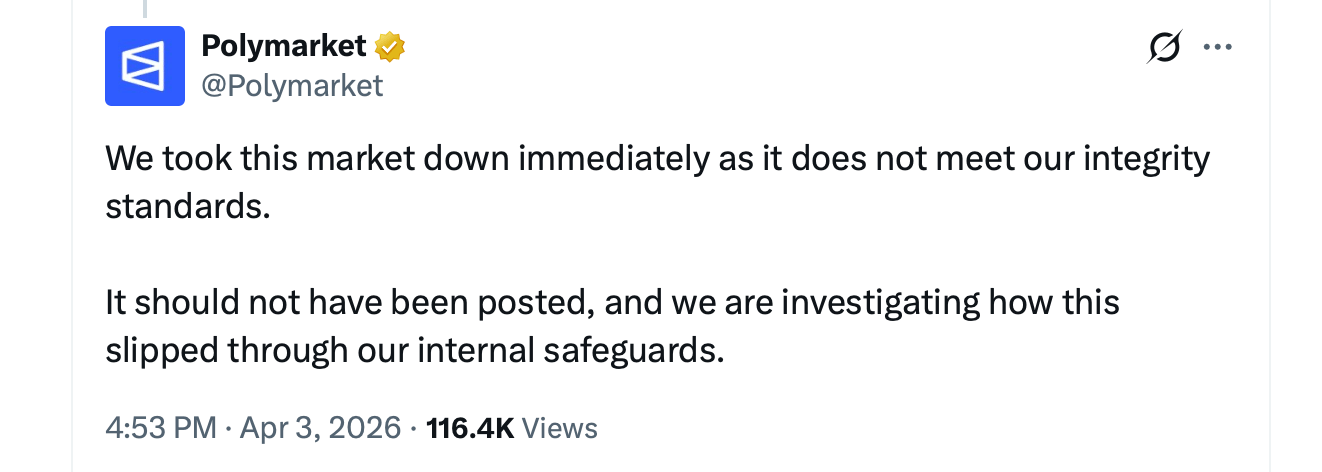Click the Grok icon beside the ellipsis
Screen dimensions: 1322x472
1165,47
